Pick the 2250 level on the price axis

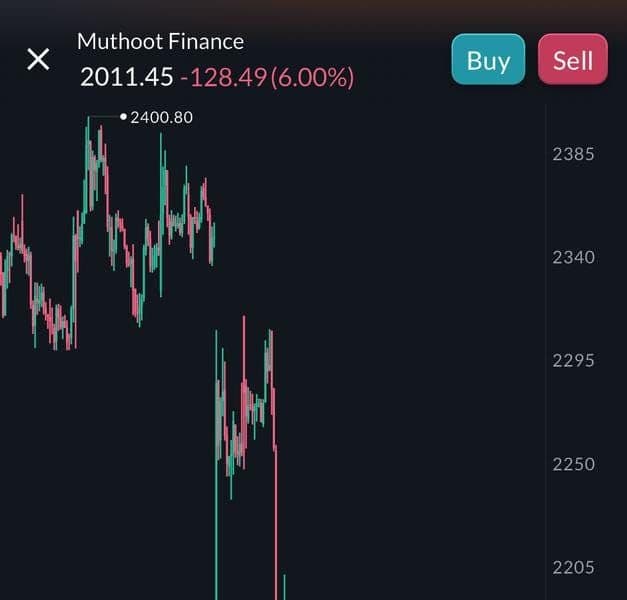tap(573, 464)
